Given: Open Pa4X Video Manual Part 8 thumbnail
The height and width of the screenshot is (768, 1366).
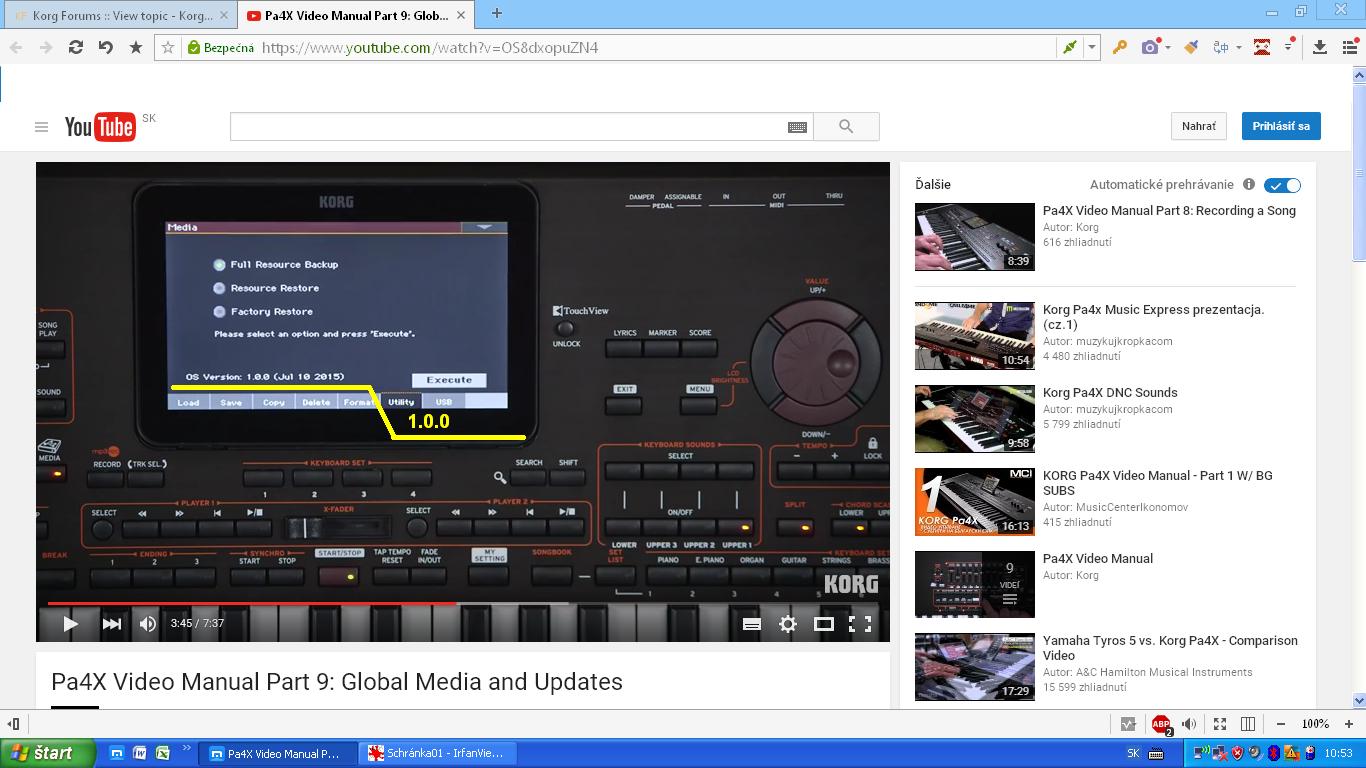Looking at the screenshot, I should point(974,237).
